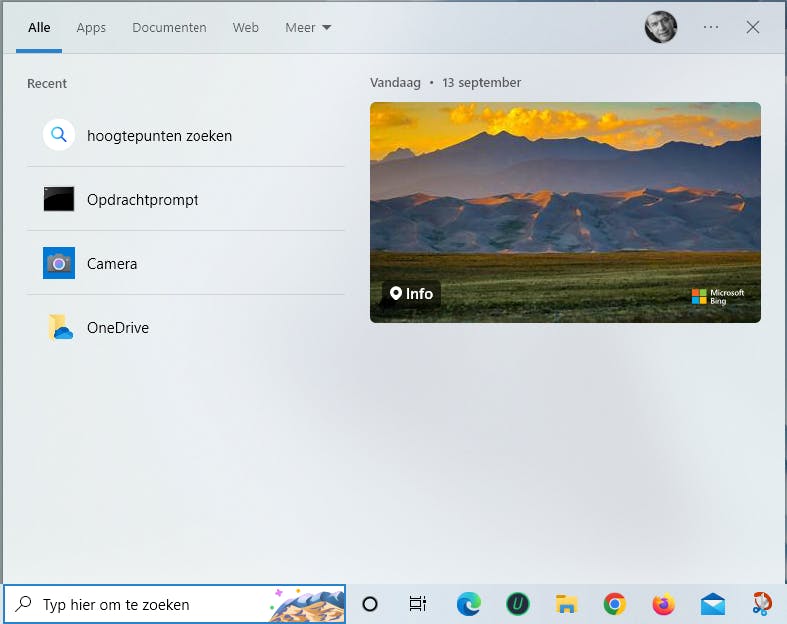Launch Google Chrome from taskbar

pos(615,604)
